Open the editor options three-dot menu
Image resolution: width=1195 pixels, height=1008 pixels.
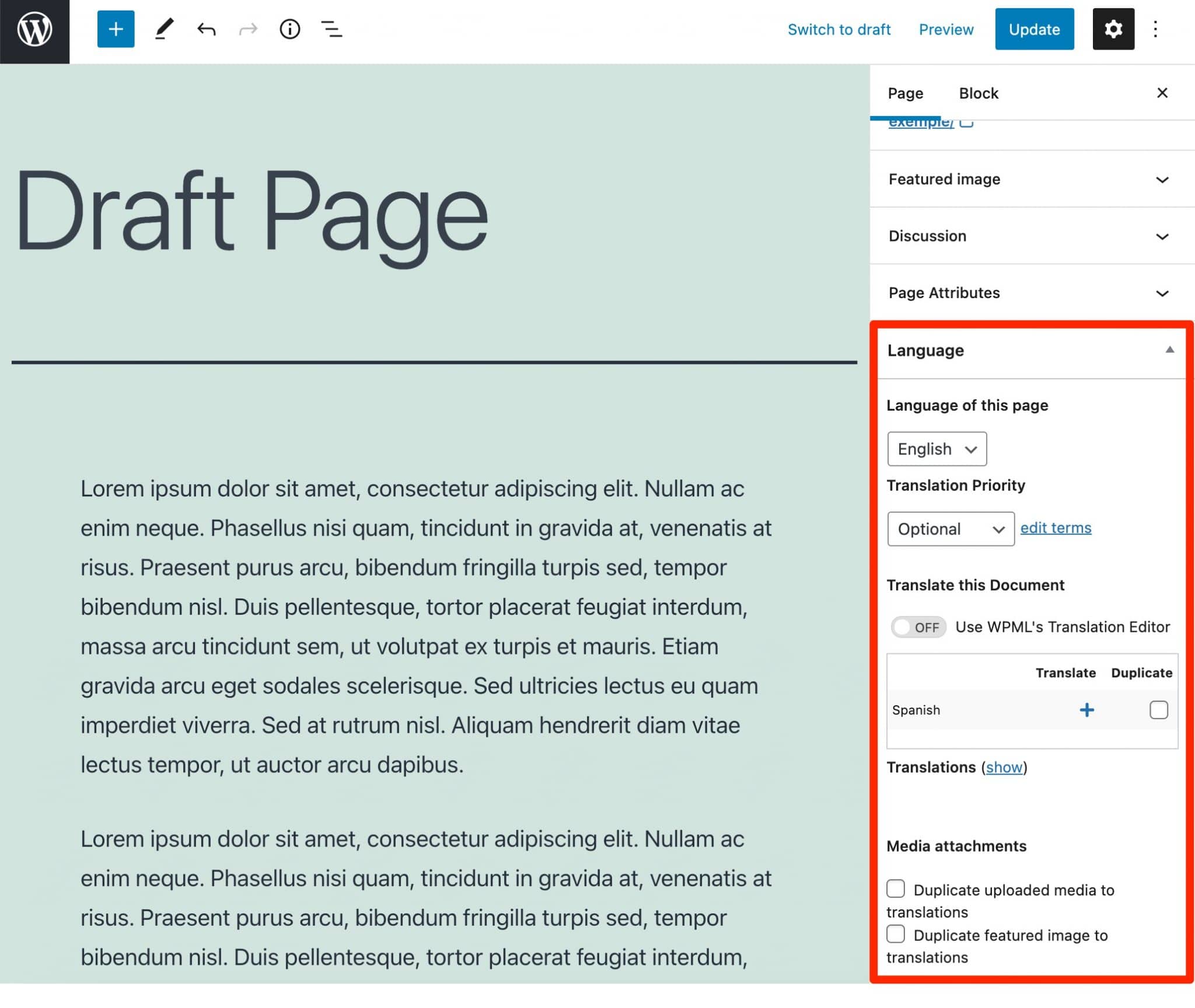click(x=1155, y=29)
